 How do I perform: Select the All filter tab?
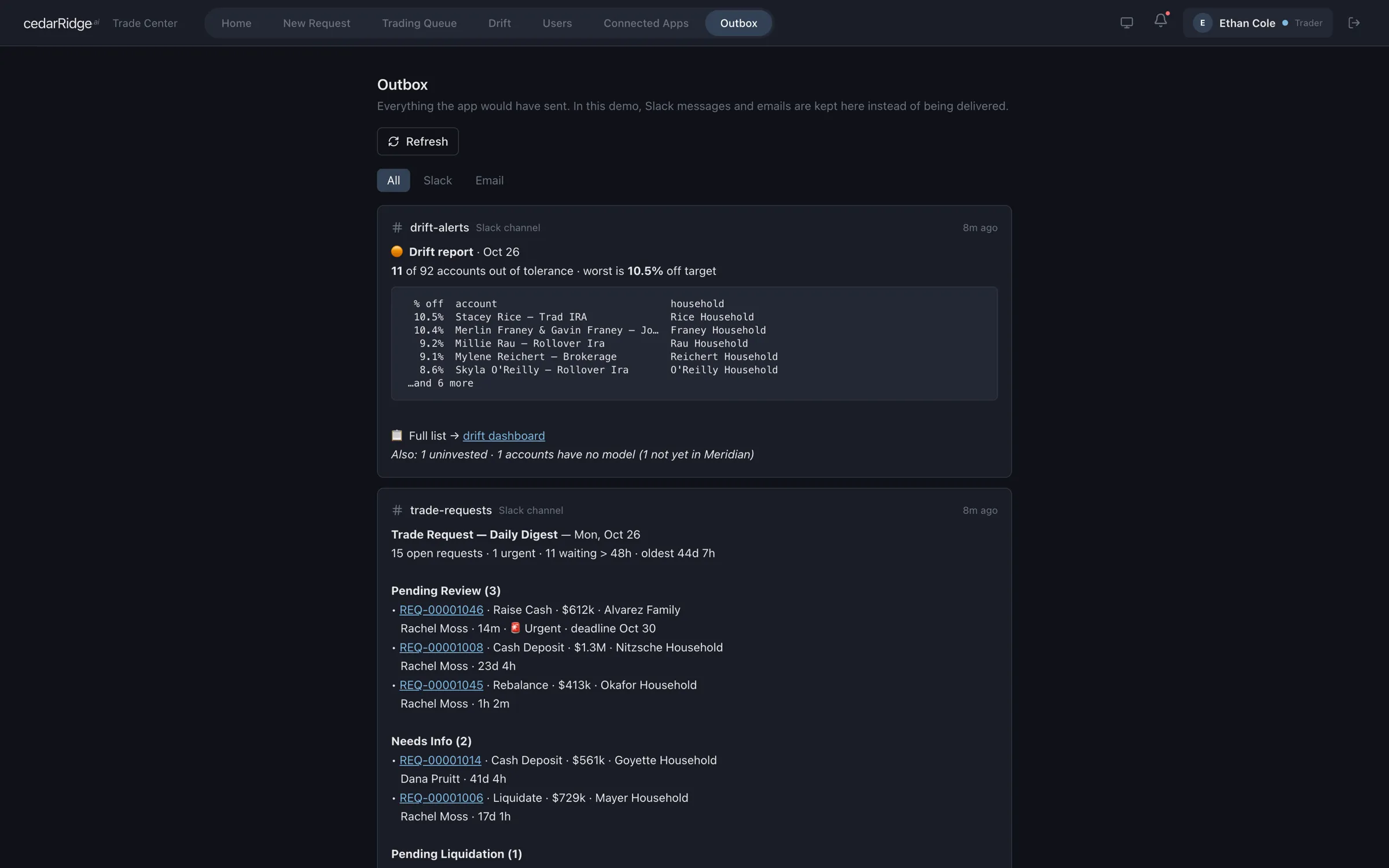tap(394, 181)
